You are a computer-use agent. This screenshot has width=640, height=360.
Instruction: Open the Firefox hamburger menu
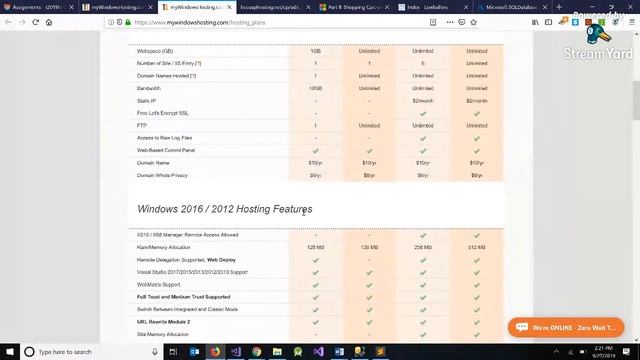tap(632, 22)
